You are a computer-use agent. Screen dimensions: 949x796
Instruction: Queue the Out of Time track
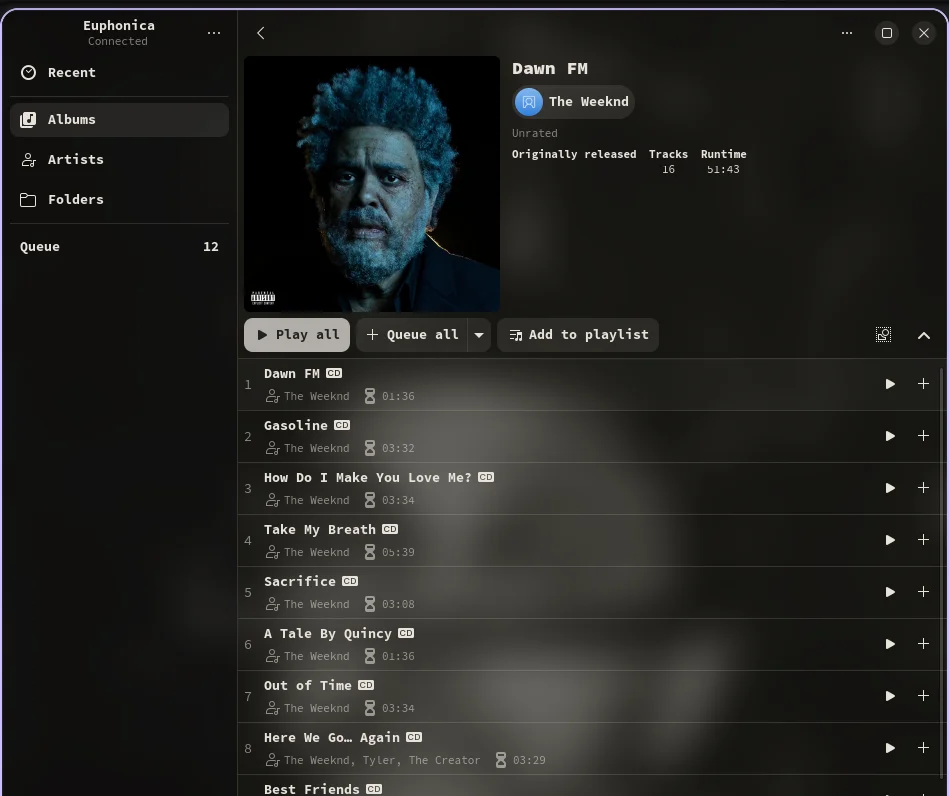[923, 696]
